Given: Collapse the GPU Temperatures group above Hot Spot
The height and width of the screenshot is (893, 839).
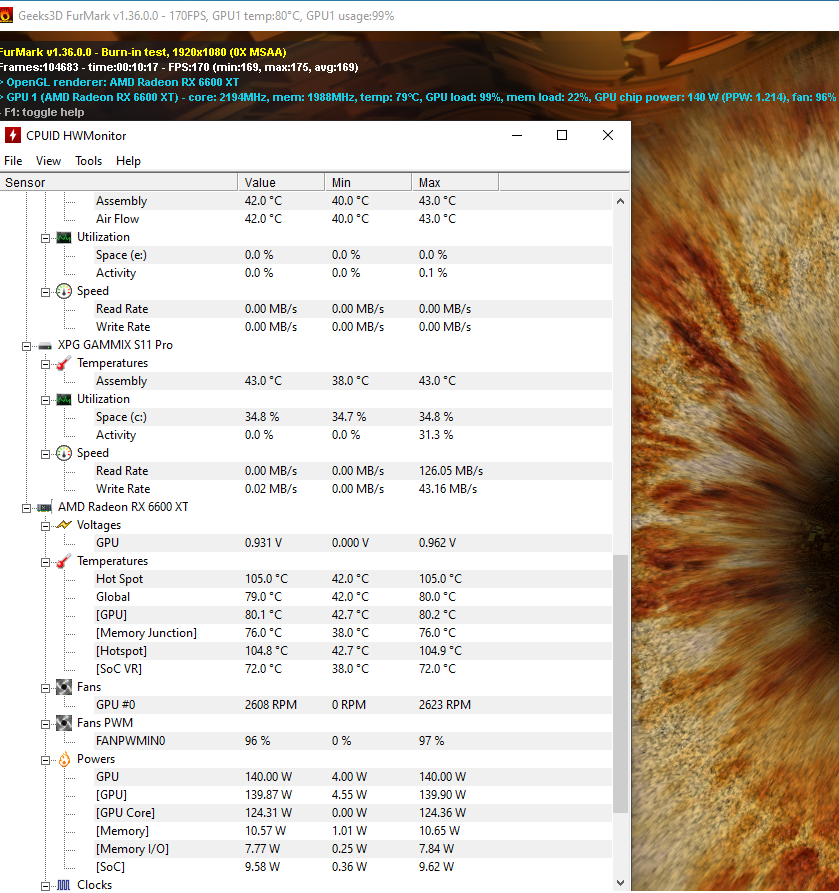Looking at the screenshot, I should (x=46, y=563).
